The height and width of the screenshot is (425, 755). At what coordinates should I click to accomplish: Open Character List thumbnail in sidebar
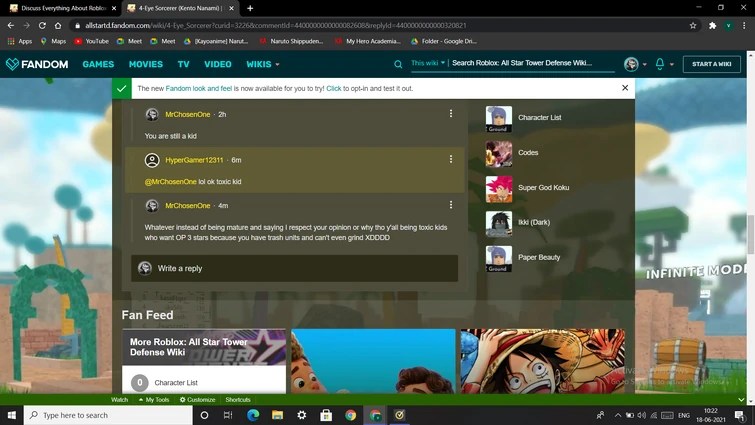tap(499, 119)
